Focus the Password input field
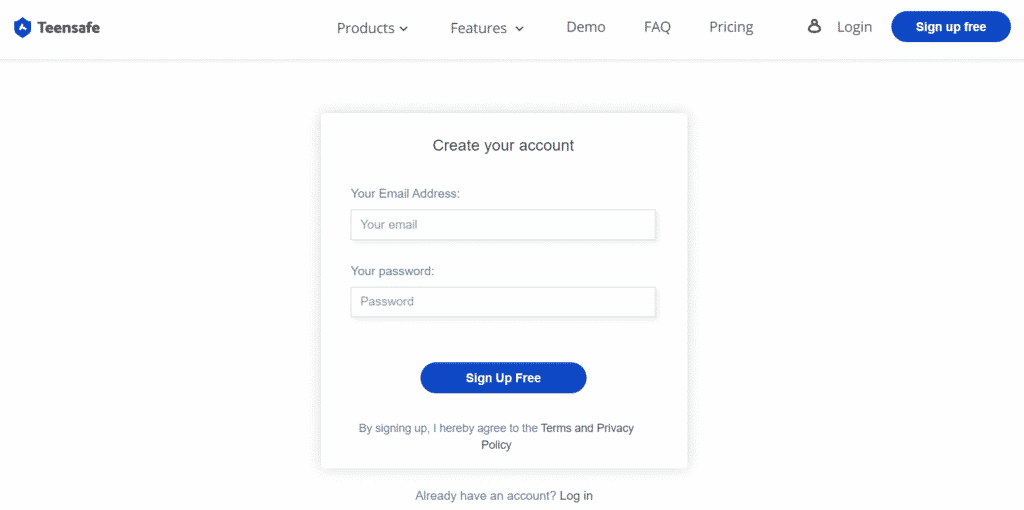 click(503, 302)
